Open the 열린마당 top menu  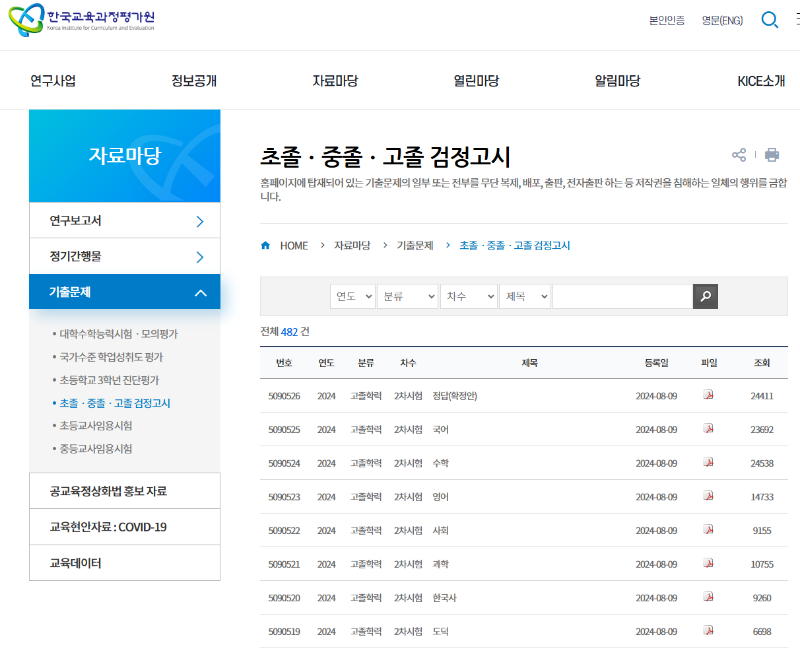coord(476,81)
